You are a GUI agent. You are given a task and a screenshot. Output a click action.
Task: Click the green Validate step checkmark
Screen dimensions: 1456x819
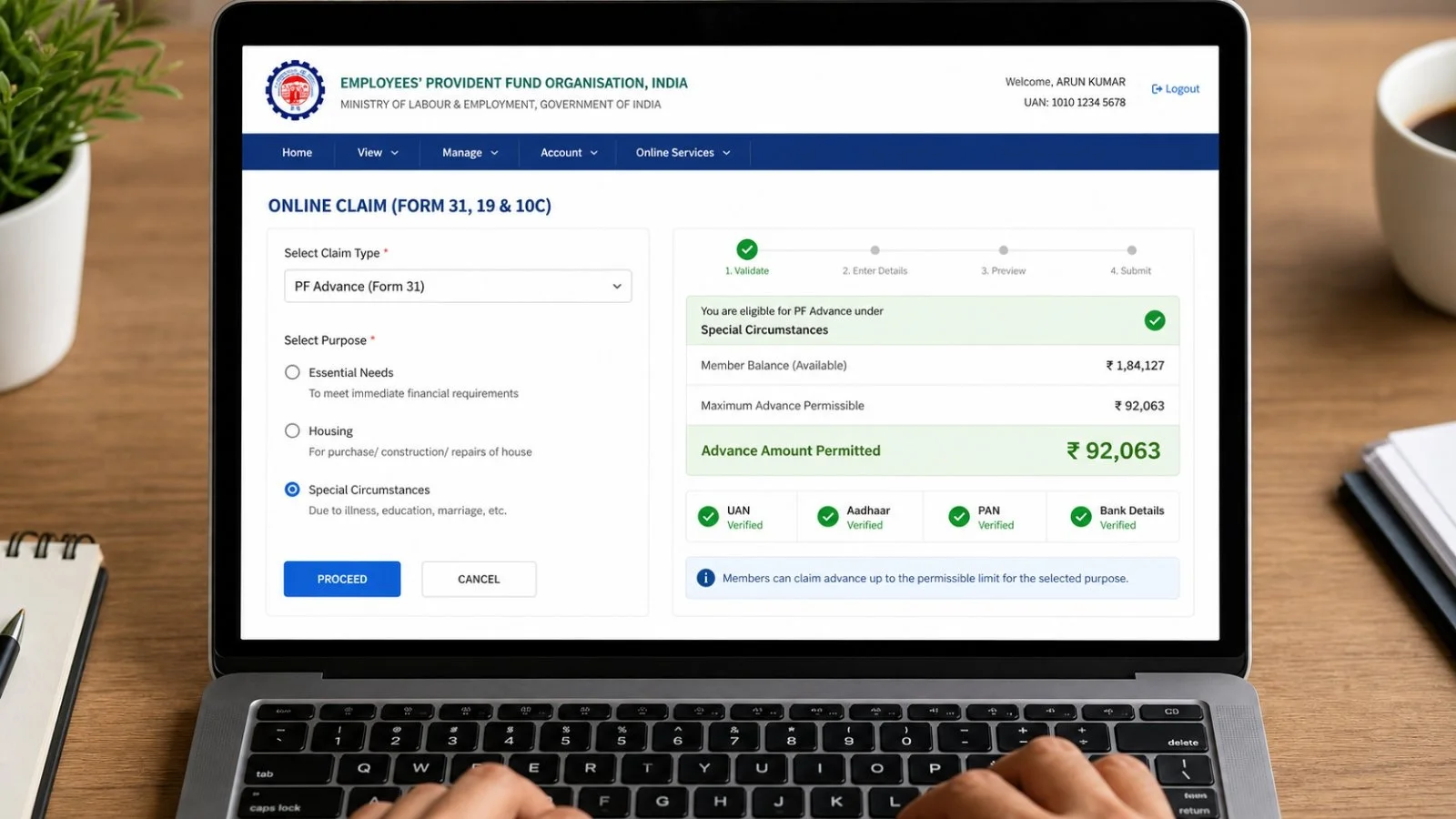click(x=747, y=249)
